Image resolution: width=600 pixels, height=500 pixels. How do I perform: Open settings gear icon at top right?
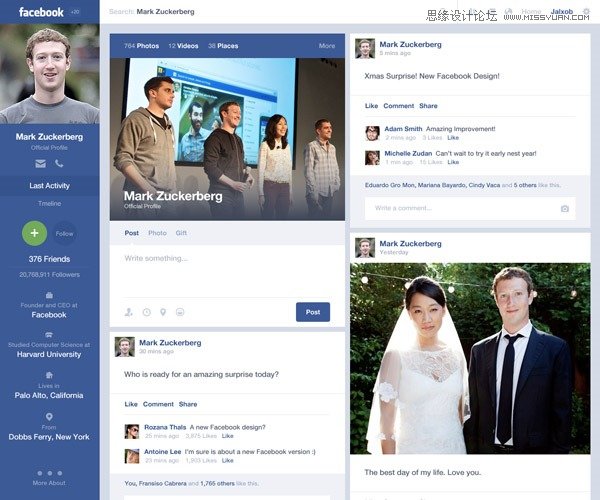pos(586,11)
